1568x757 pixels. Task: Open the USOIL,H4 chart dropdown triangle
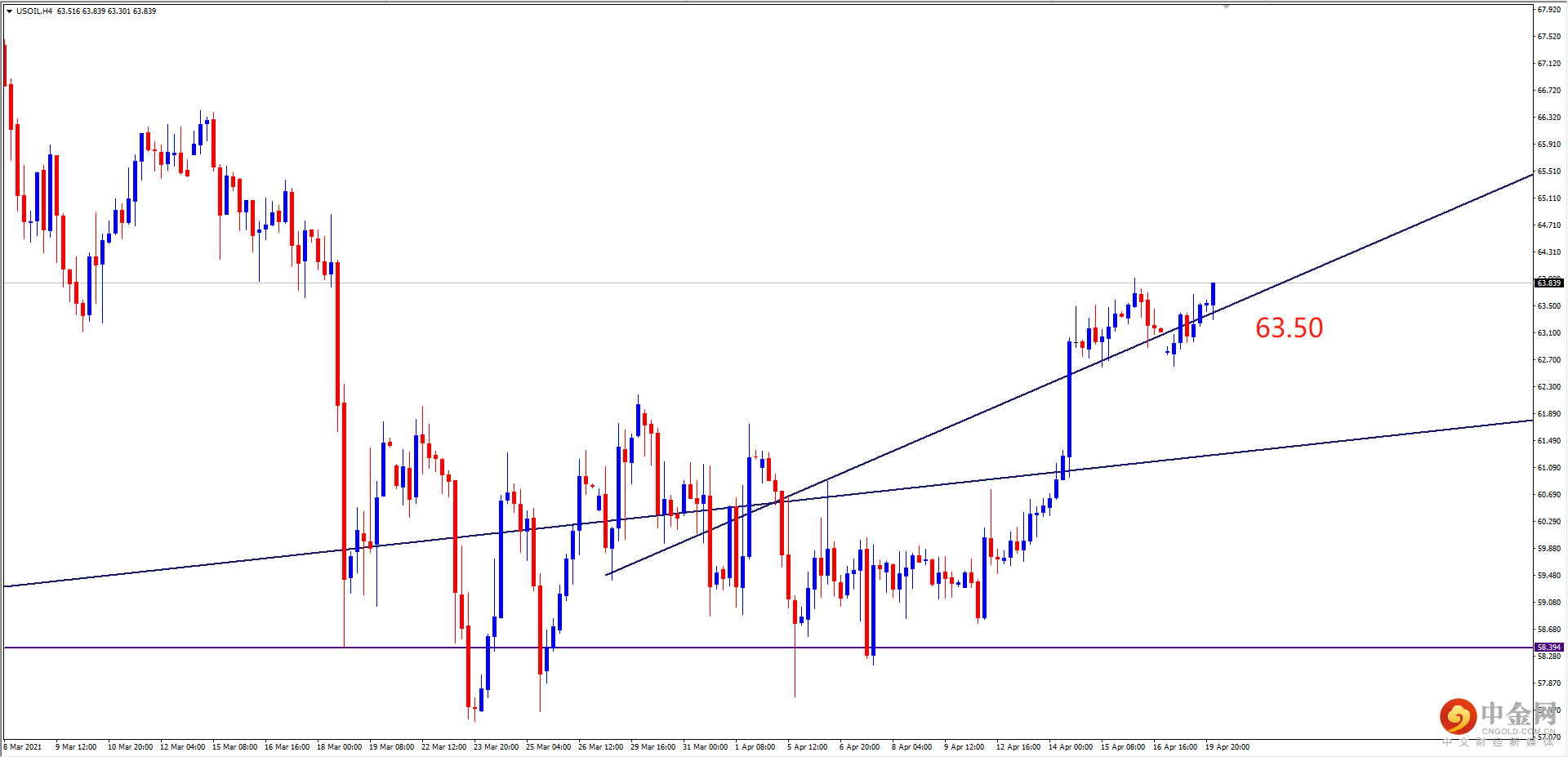click(9, 11)
